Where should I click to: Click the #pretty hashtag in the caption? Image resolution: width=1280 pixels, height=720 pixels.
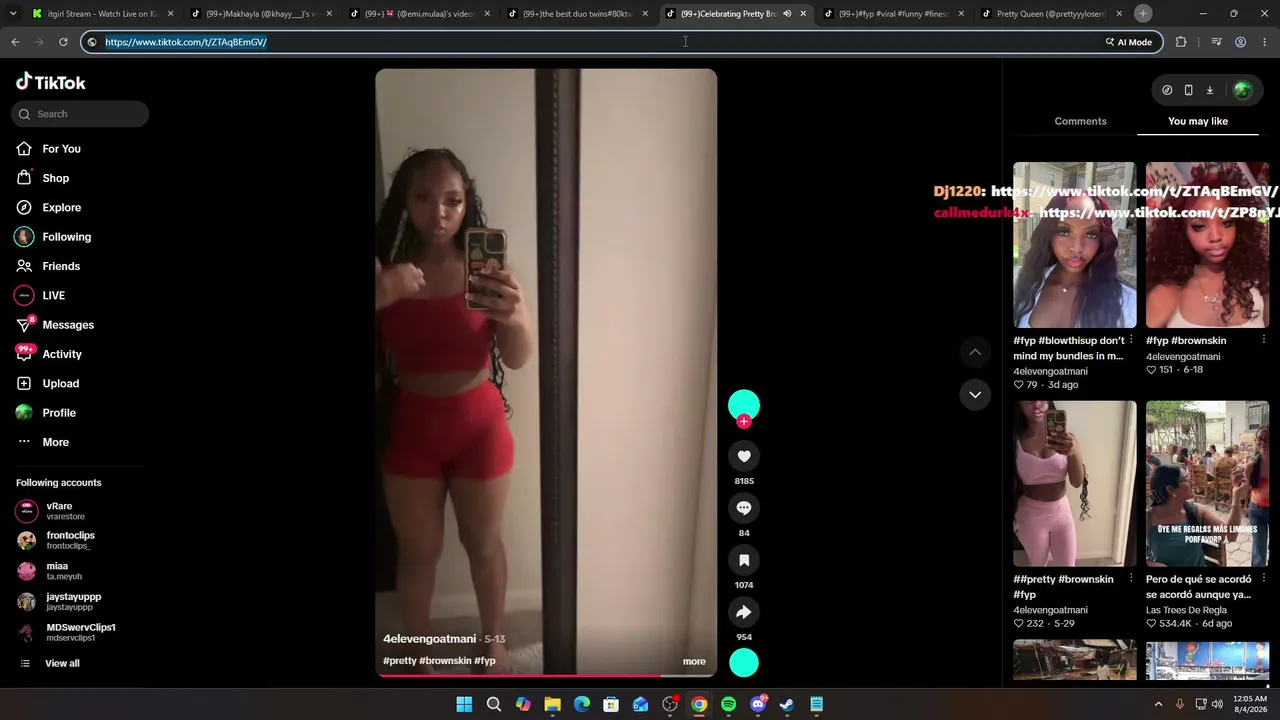pyautogui.click(x=400, y=661)
